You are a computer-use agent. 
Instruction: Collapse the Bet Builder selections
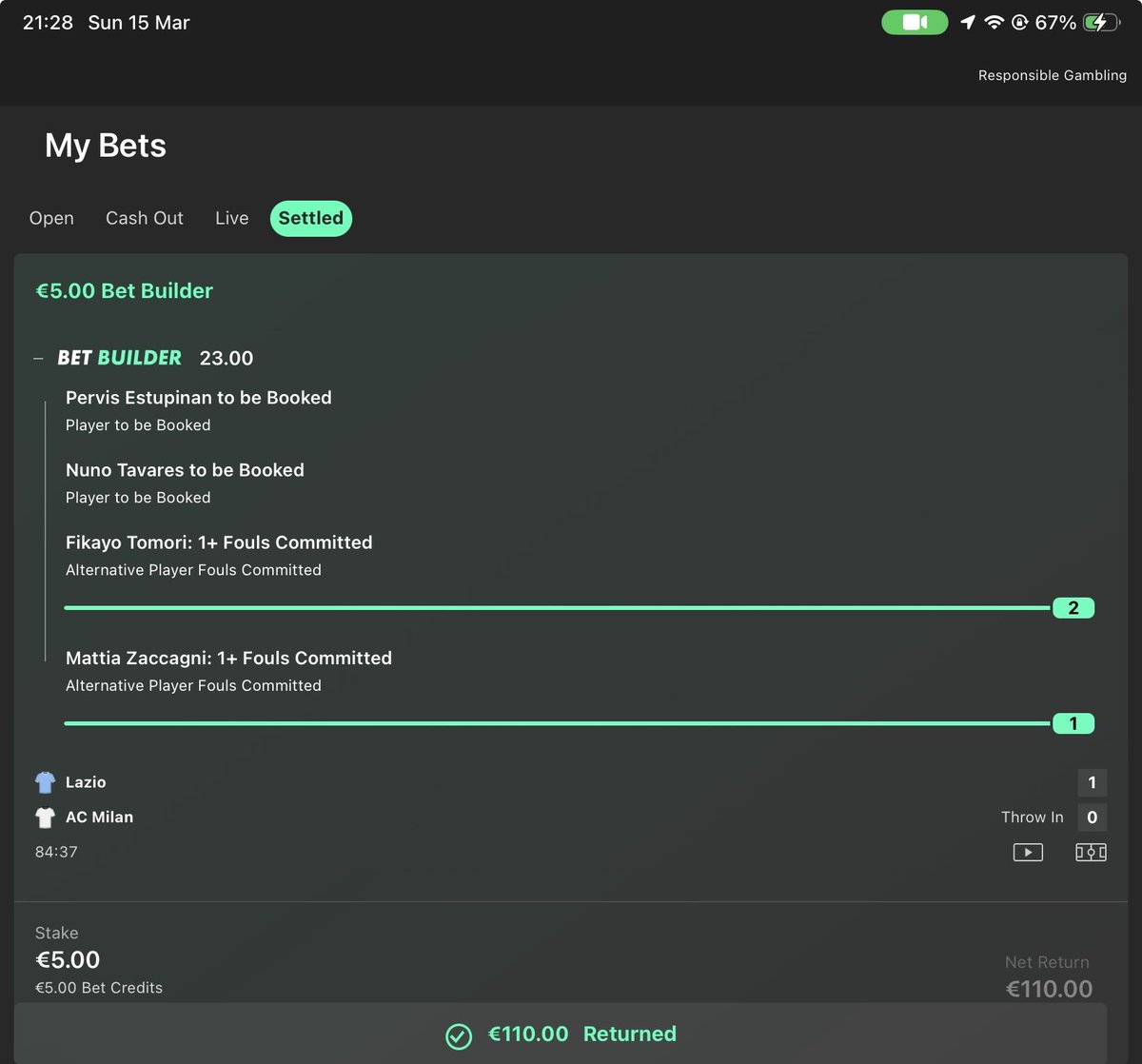[x=38, y=359]
